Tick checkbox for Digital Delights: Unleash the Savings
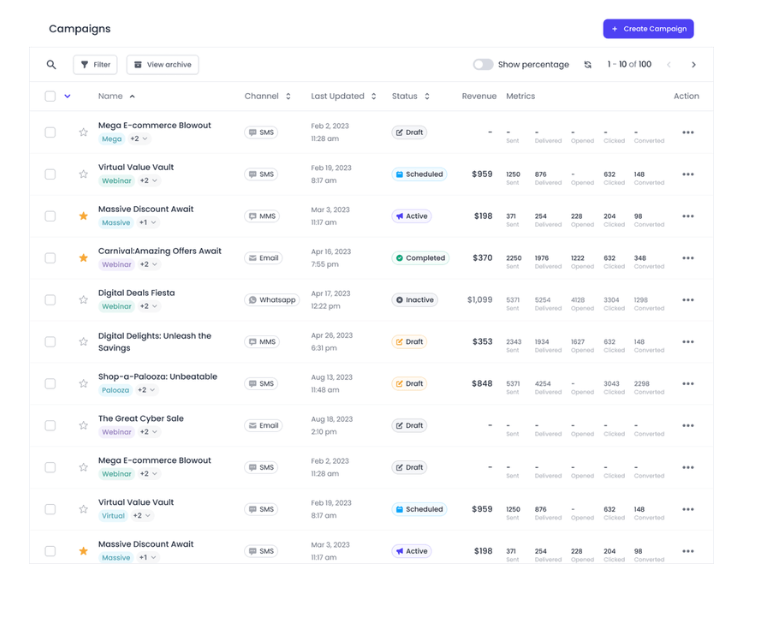Viewport: 765px width, 619px height. pyautogui.click(x=50, y=342)
